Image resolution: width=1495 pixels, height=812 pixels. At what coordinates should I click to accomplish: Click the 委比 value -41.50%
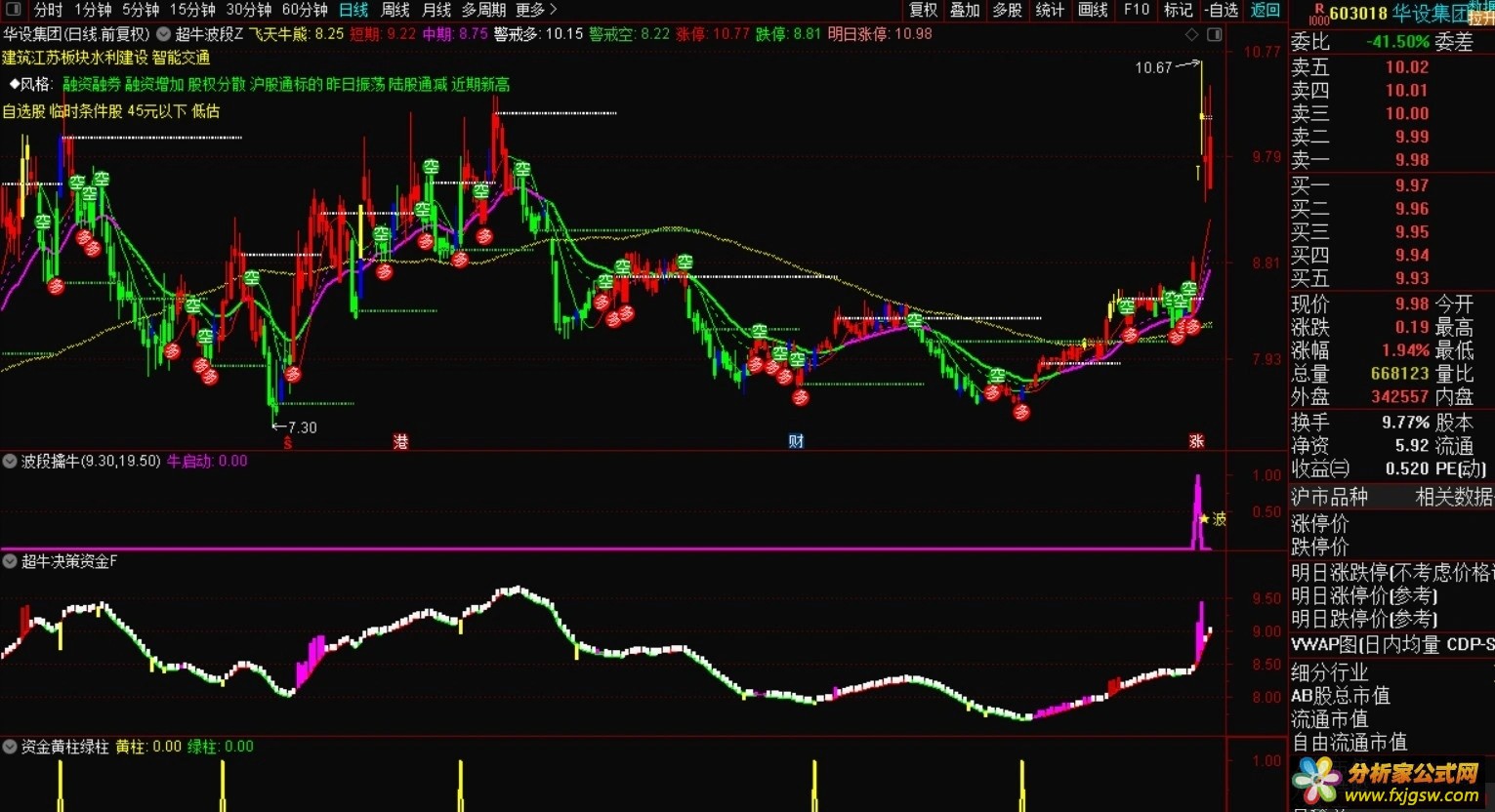click(x=1398, y=42)
